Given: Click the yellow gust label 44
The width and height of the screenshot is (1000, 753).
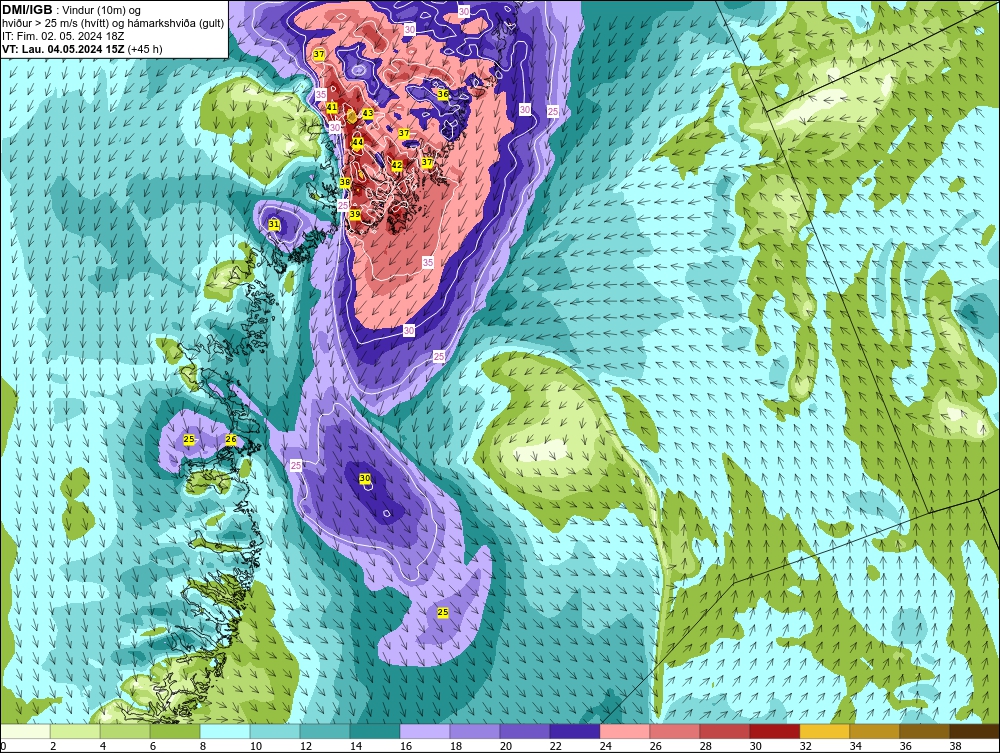Looking at the screenshot, I should pyautogui.click(x=358, y=142).
